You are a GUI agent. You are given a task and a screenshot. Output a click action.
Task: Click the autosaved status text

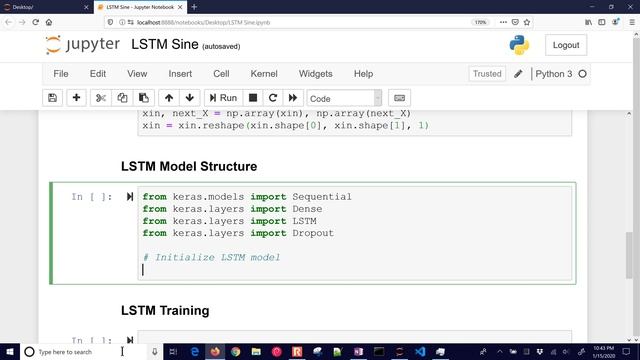click(221, 47)
